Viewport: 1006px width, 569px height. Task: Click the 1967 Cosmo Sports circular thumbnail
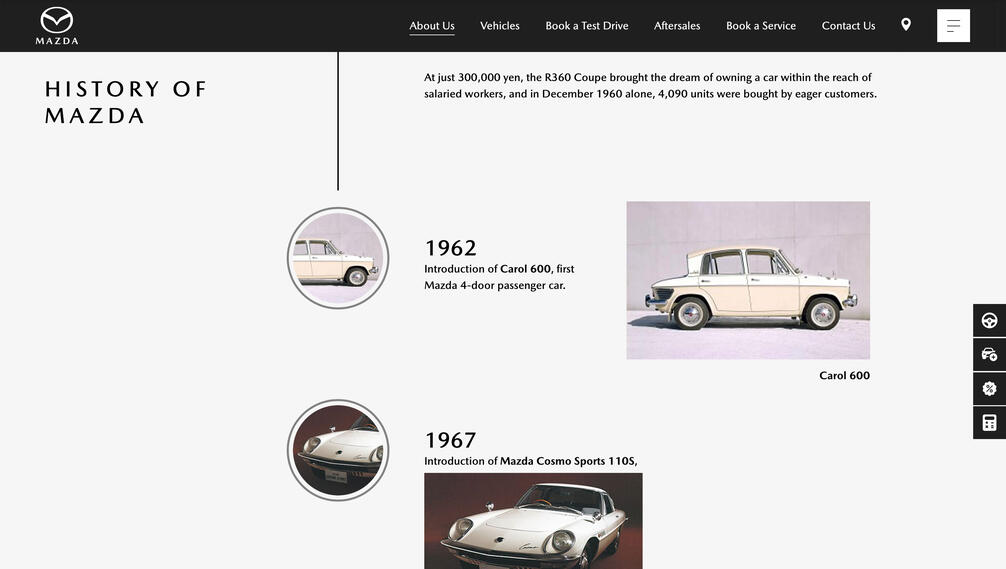(x=338, y=450)
